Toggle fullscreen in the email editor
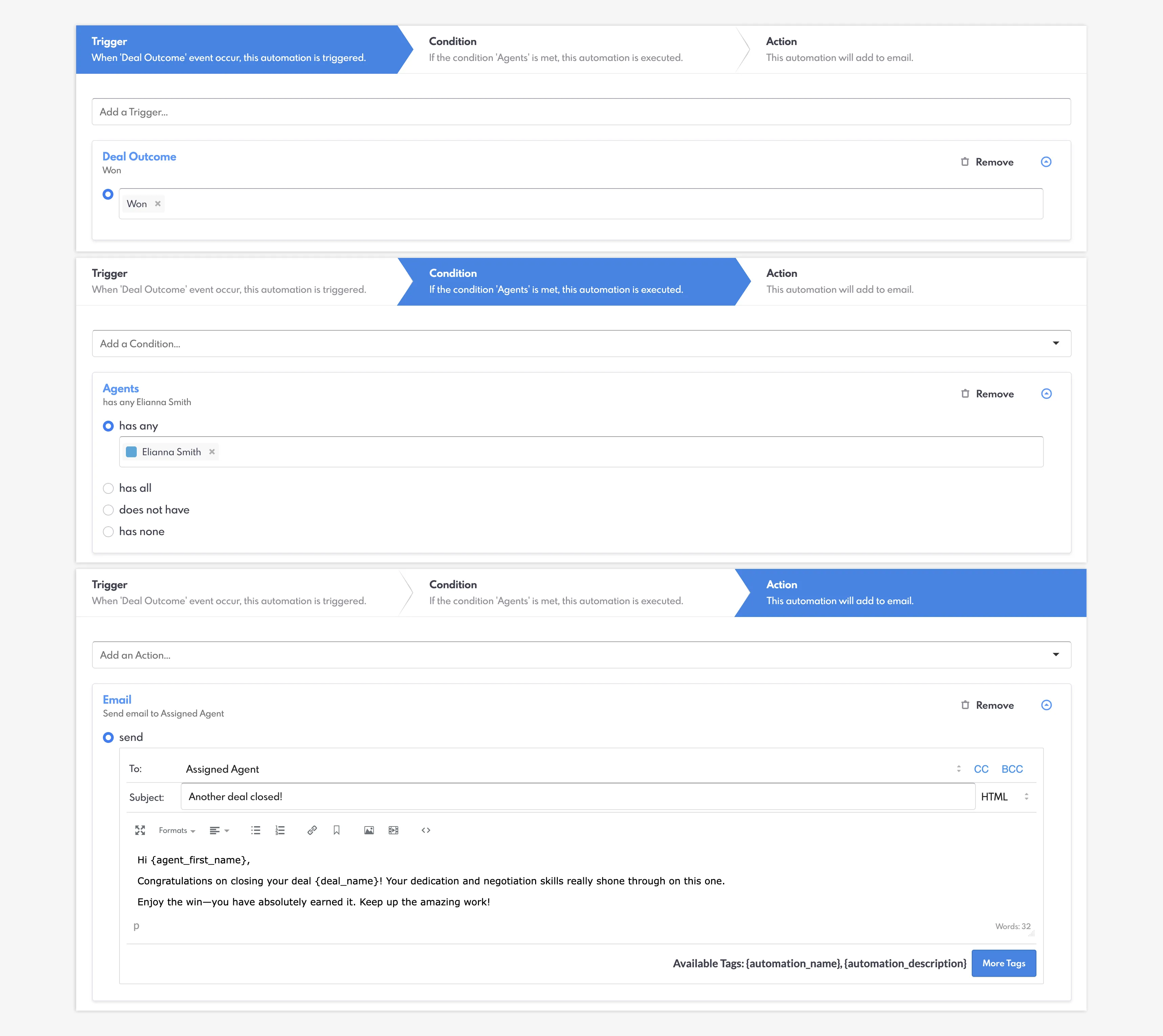 tap(140, 831)
